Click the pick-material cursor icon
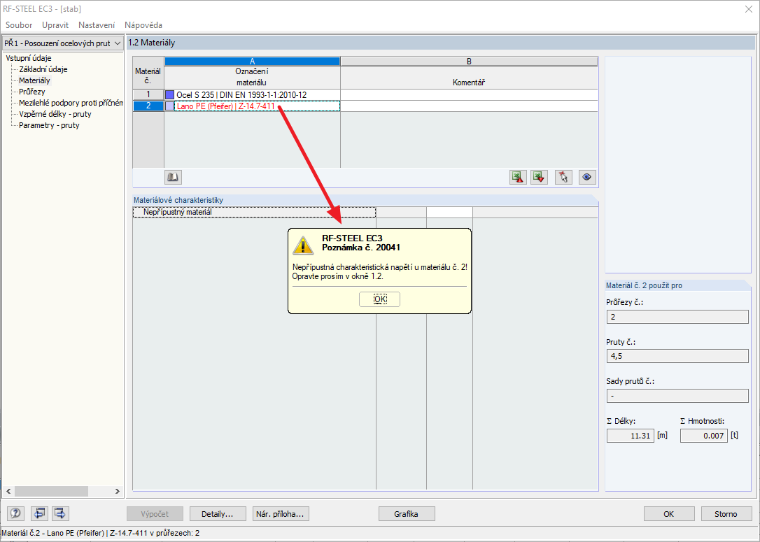The image size is (760, 542). tap(563, 177)
